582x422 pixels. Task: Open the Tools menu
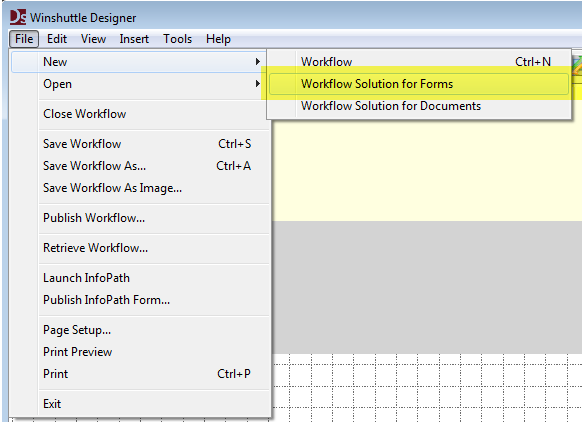point(177,39)
